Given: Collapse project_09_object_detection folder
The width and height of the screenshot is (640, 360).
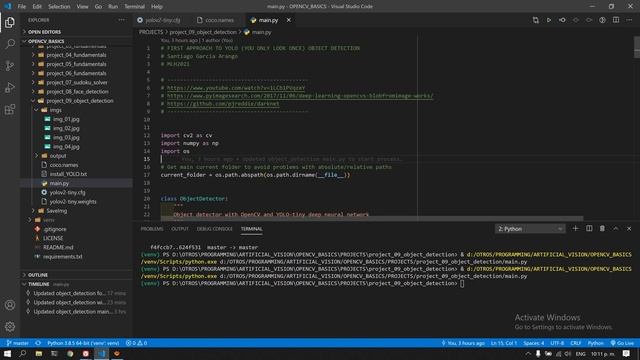Looking at the screenshot, I should pos(80,101).
